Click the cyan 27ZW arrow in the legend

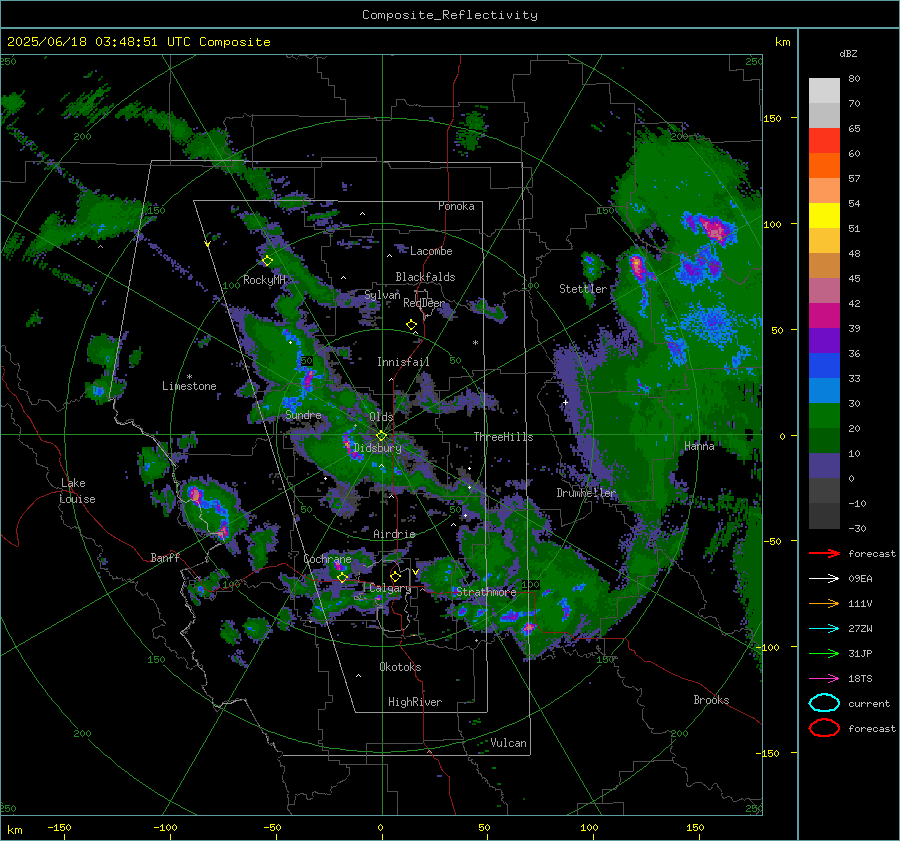[824, 629]
